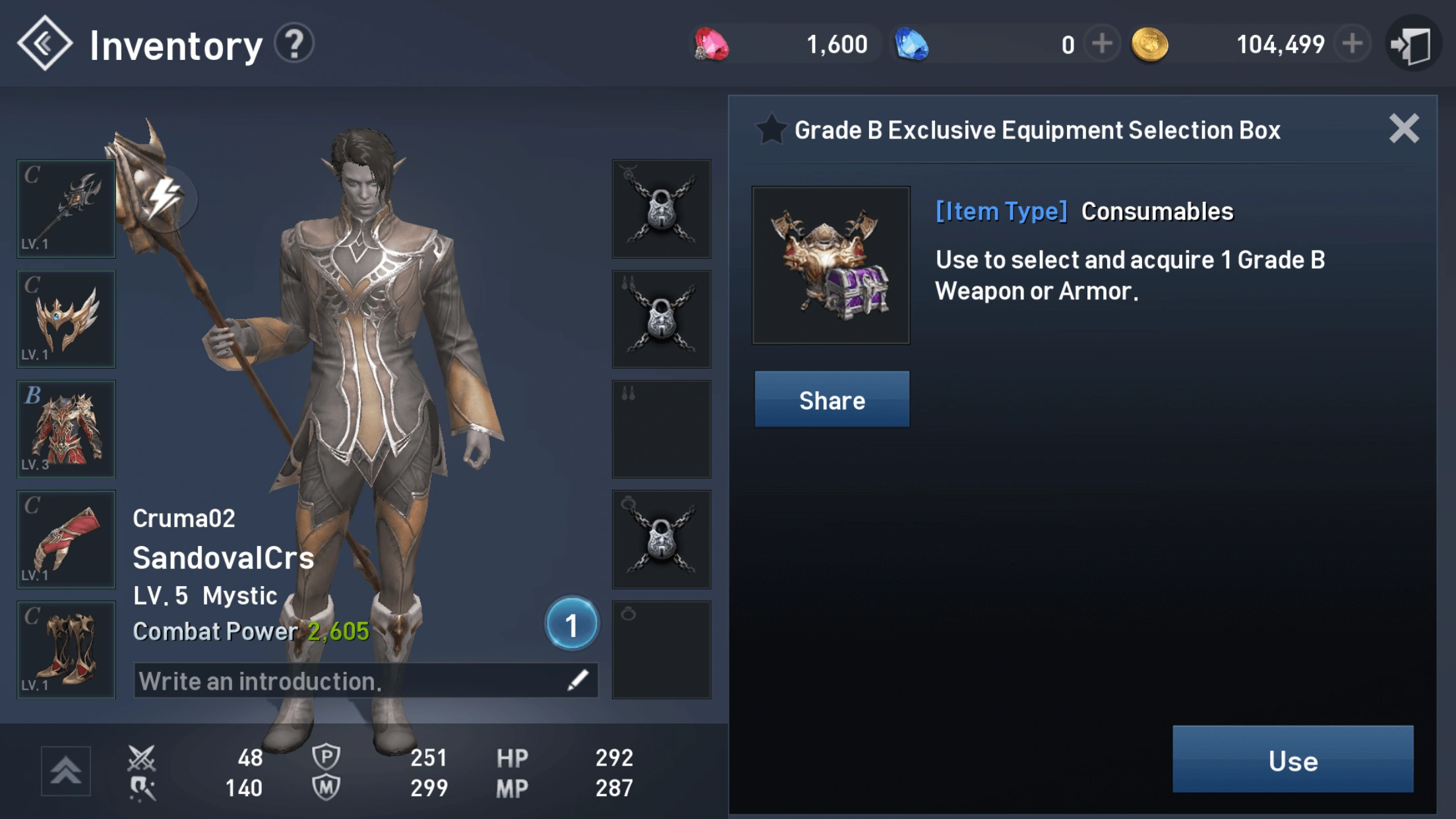Add blue diamonds with plus button

click(x=1102, y=44)
